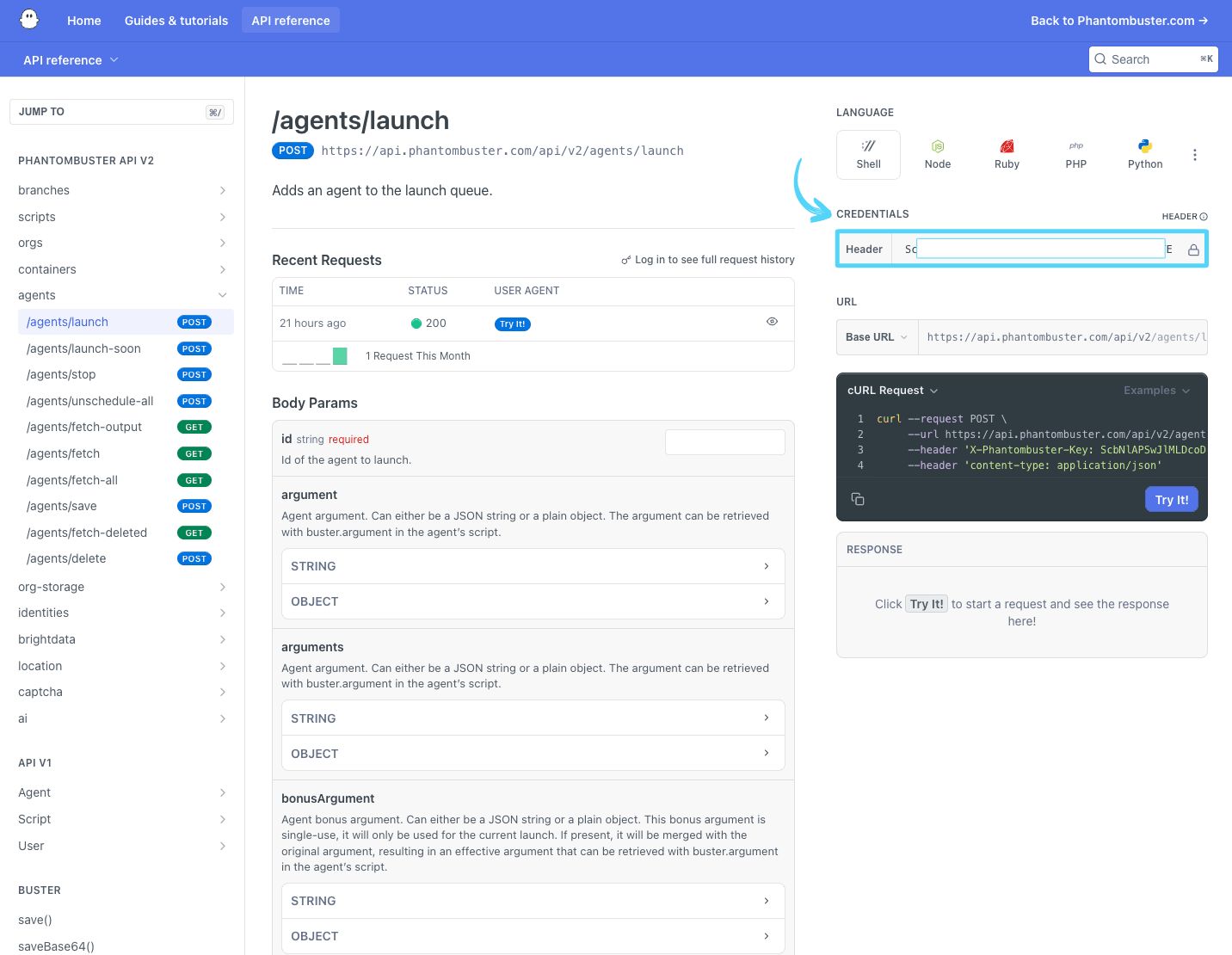Expand STRING option under bonusArgument
This screenshot has width=1232, height=955.
pyautogui.click(x=533, y=901)
